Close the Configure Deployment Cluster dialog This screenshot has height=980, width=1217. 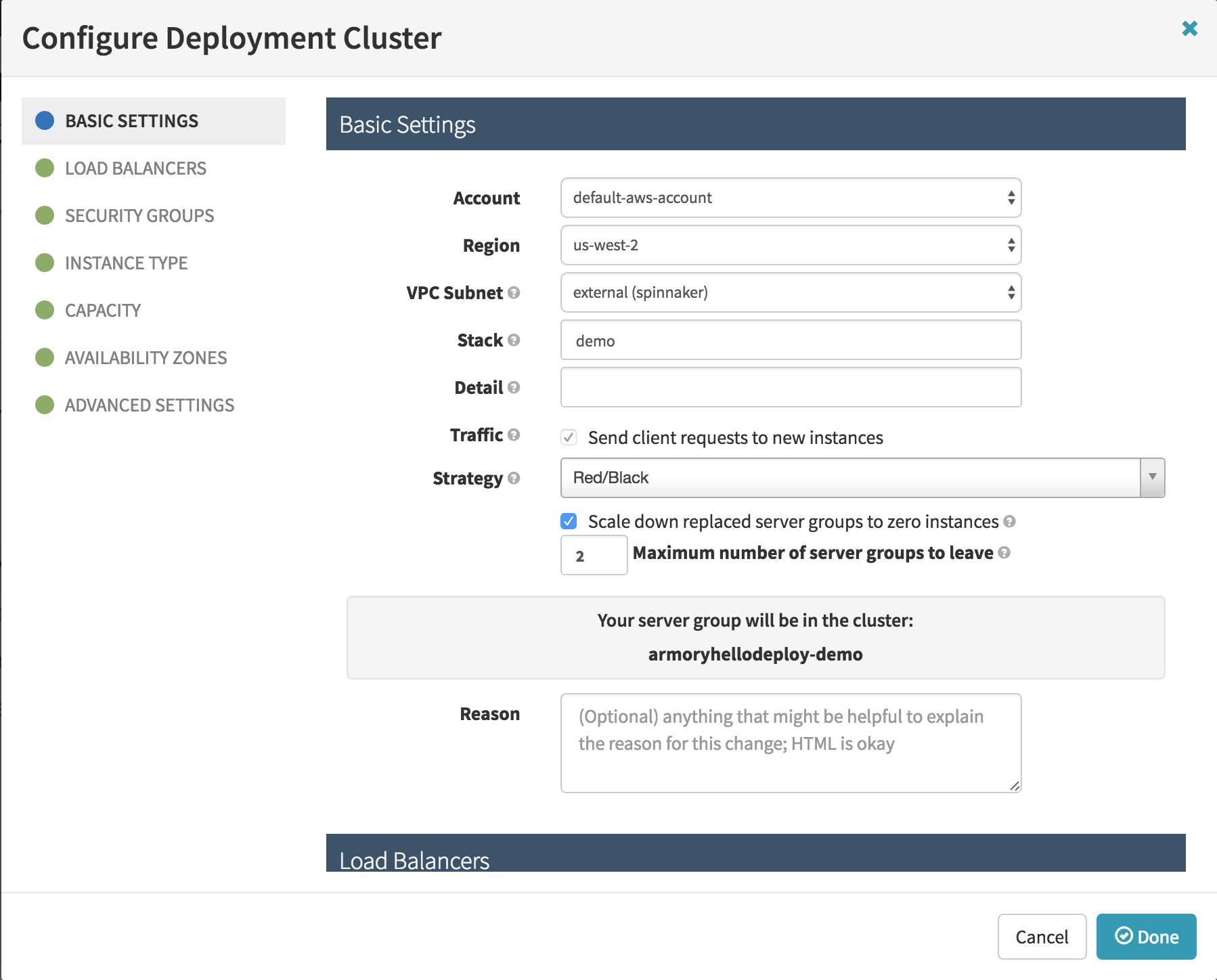pos(1189,28)
